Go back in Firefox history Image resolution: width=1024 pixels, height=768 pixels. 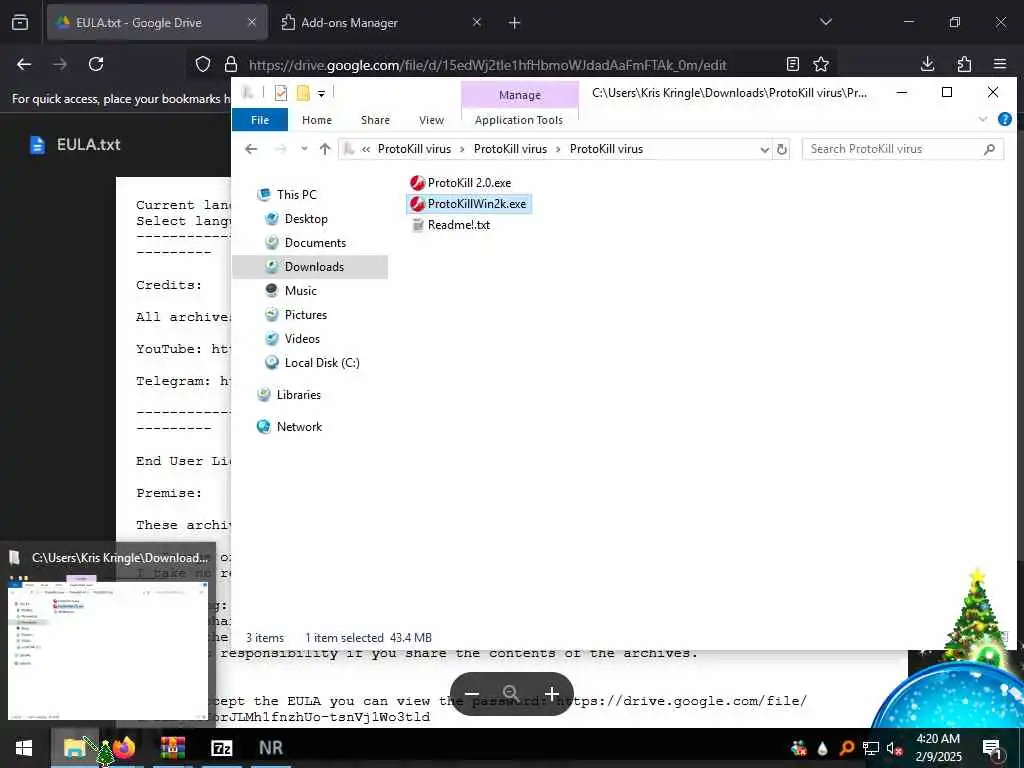(x=24, y=64)
